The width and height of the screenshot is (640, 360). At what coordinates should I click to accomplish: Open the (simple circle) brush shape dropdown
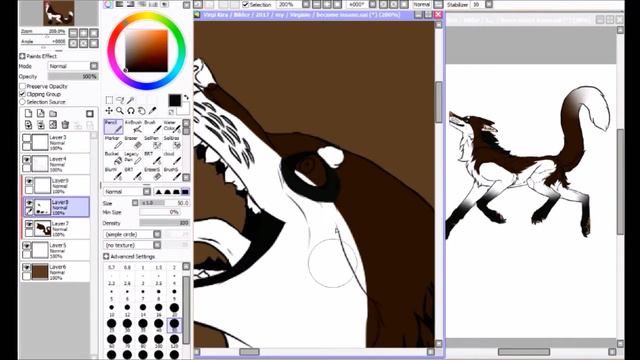pos(157,234)
